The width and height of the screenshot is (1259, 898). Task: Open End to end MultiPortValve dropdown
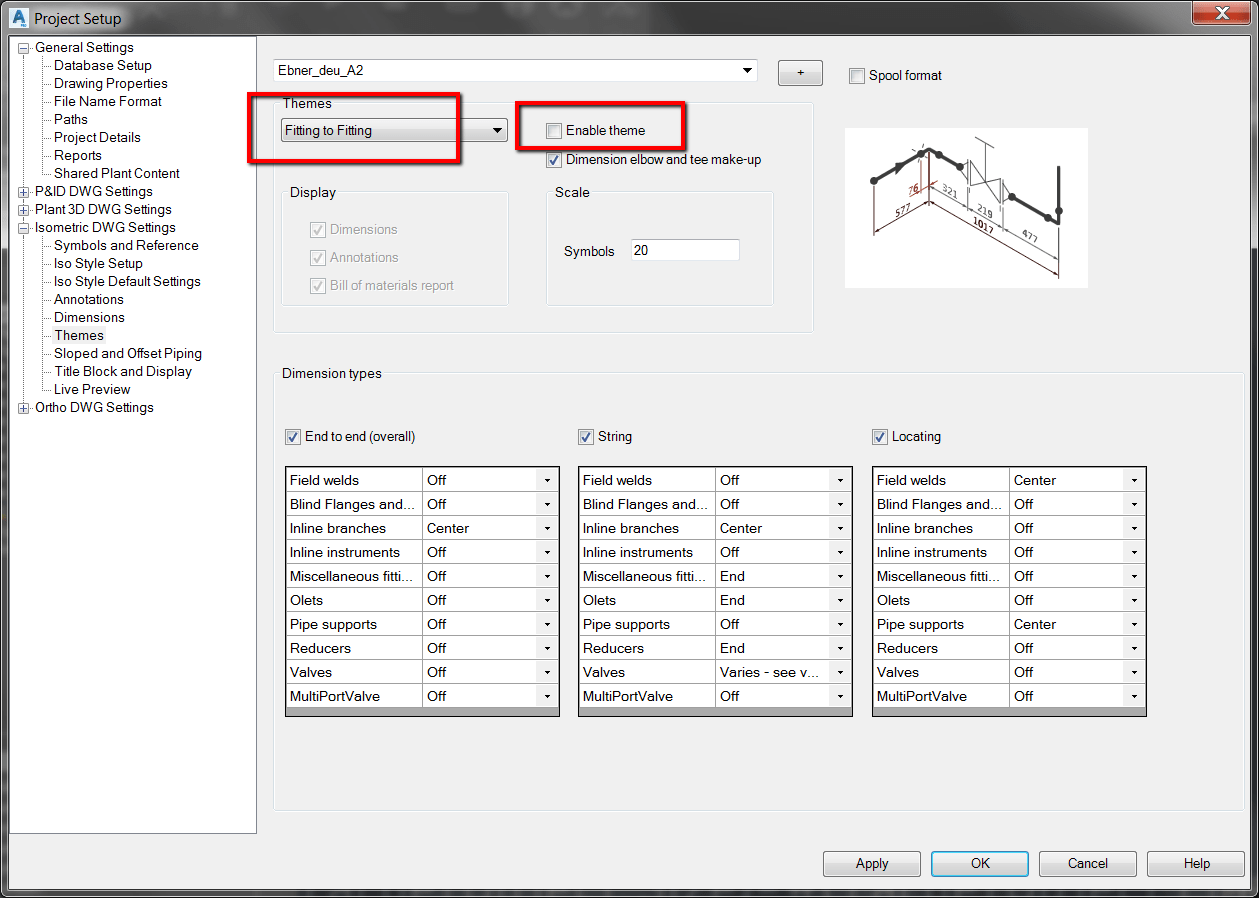[x=548, y=697]
